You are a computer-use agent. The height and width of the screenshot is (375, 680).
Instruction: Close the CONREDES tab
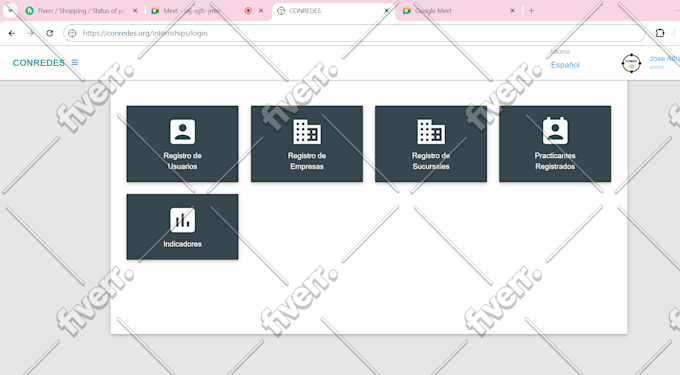pos(386,11)
